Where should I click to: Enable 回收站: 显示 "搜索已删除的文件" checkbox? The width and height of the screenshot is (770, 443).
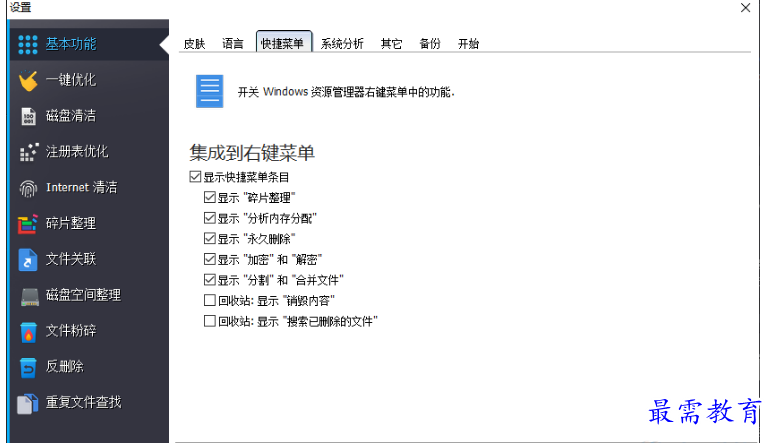pos(210,321)
